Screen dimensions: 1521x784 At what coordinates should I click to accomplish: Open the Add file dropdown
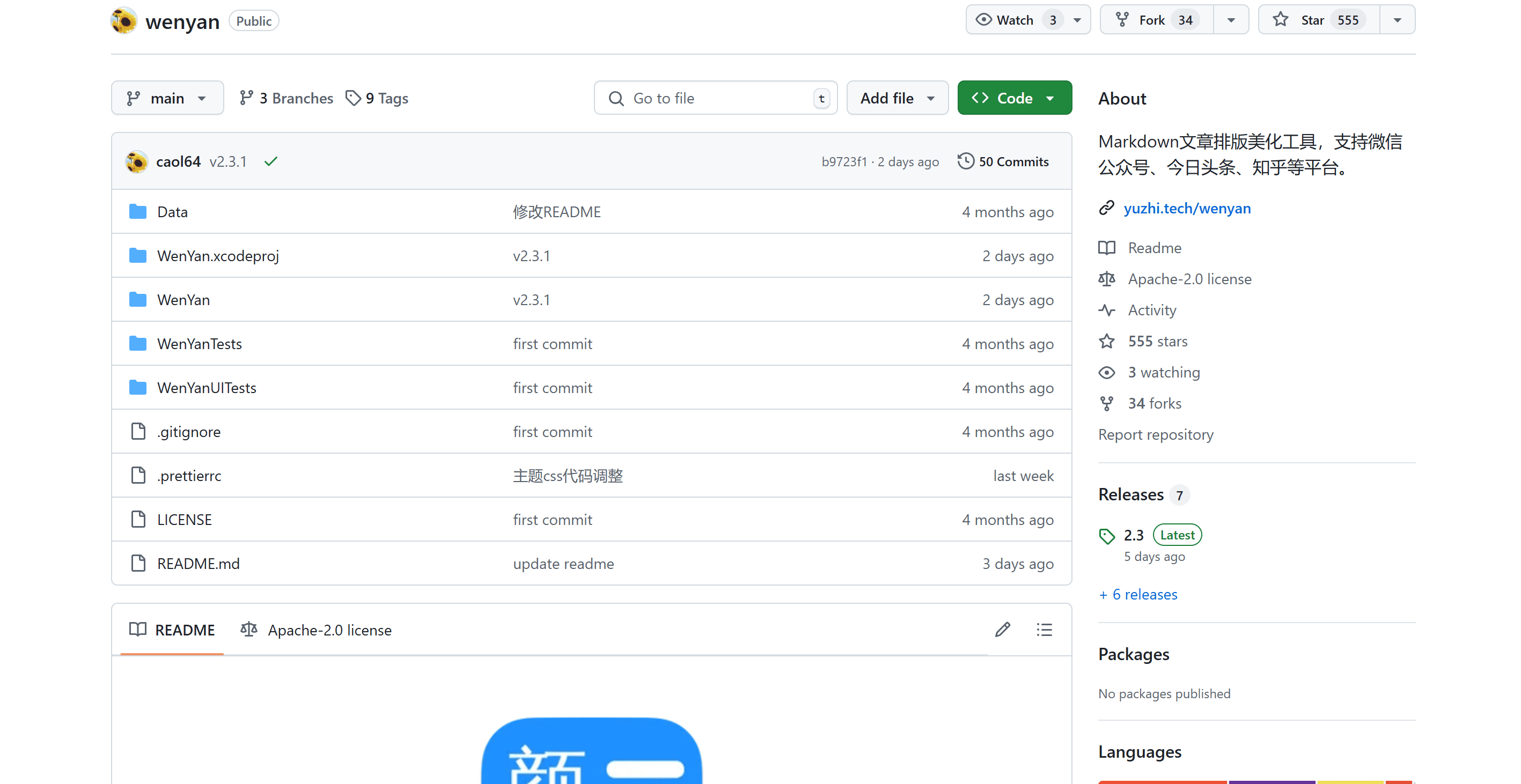point(897,98)
